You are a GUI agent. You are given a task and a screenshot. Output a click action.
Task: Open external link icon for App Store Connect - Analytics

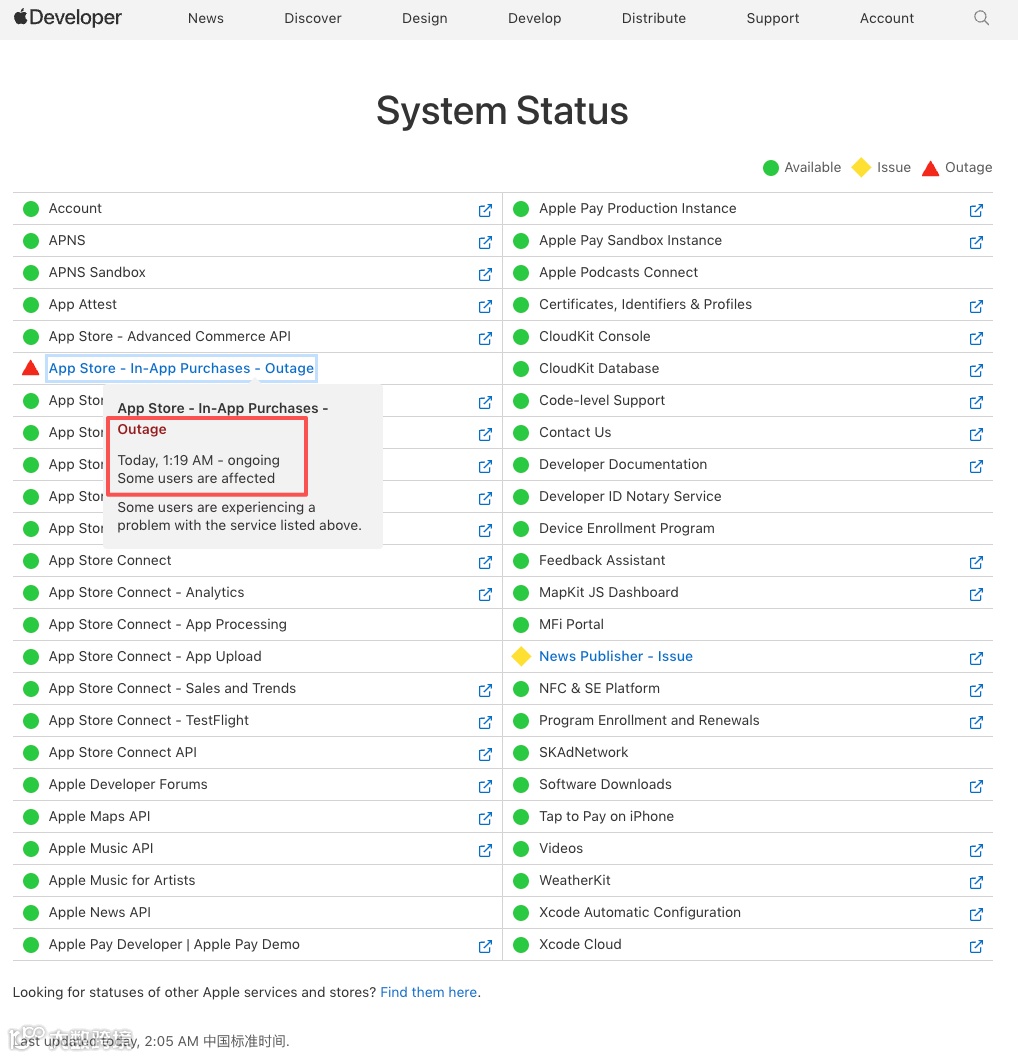pyautogui.click(x=485, y=594)
